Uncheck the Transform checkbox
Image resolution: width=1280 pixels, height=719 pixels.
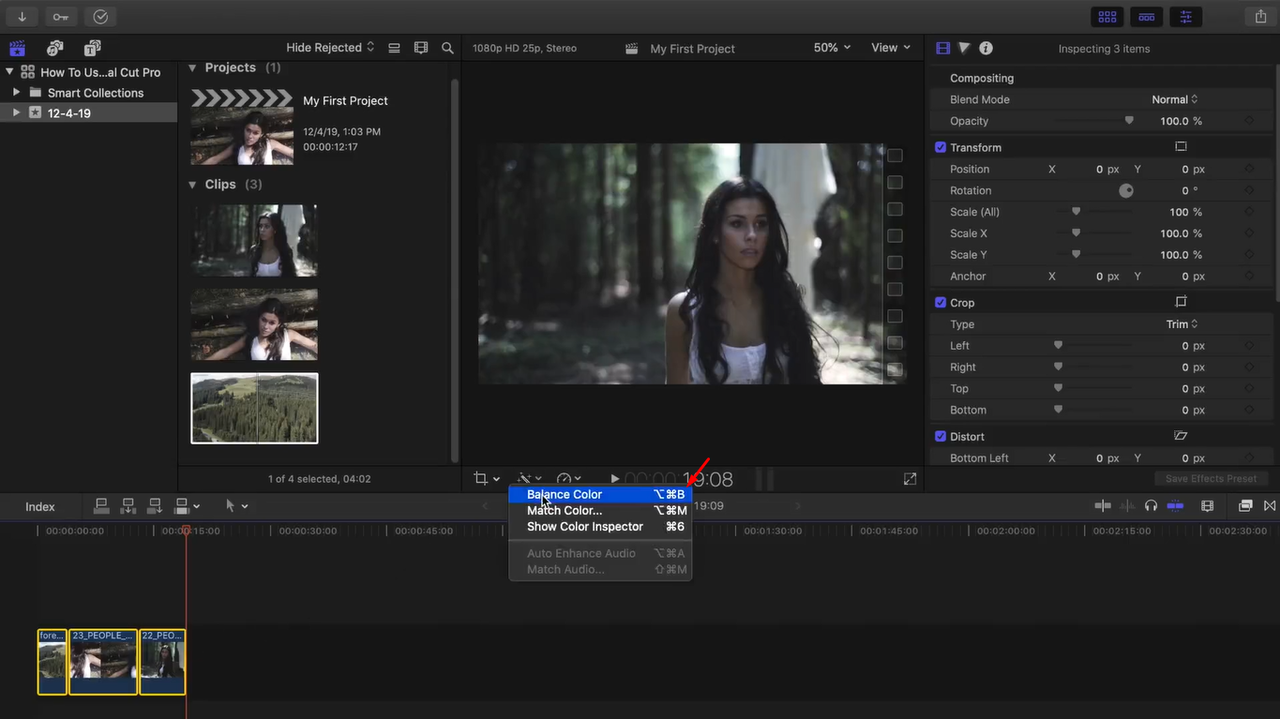940,147
